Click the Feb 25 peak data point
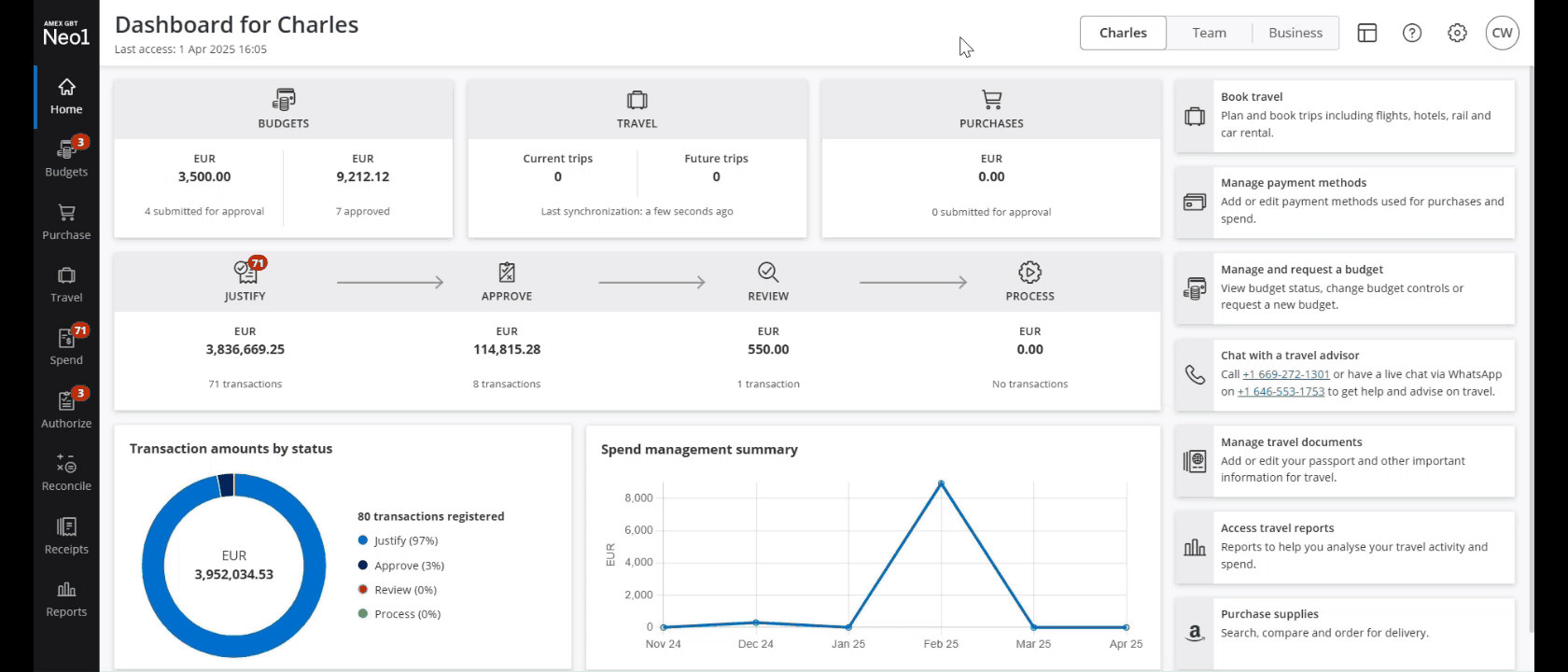The image size is (1568, 672). (x=941, y=483)
